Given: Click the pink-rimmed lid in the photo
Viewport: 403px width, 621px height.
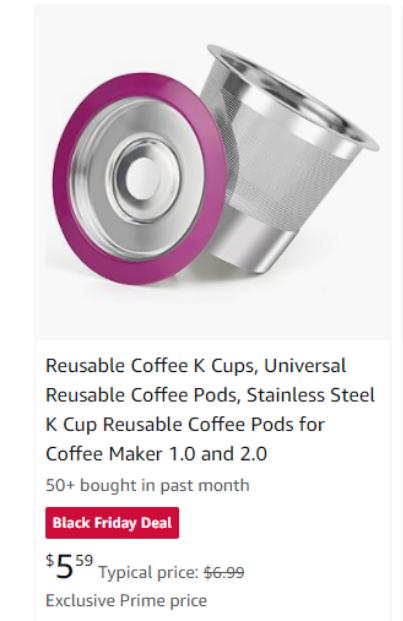Looking at the screenshot, I should [x=140, y=178].
